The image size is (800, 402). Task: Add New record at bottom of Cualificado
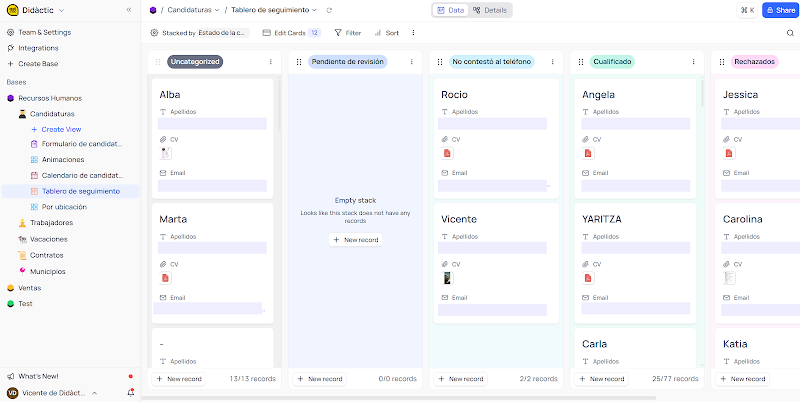coord(602,379)
